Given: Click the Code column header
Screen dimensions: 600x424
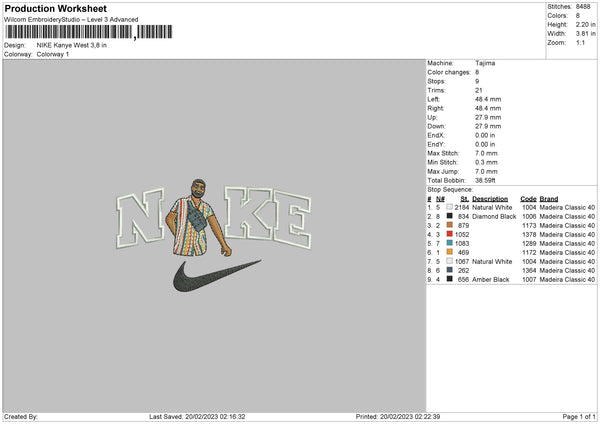Looking at the screenshot, I should 528,199.
